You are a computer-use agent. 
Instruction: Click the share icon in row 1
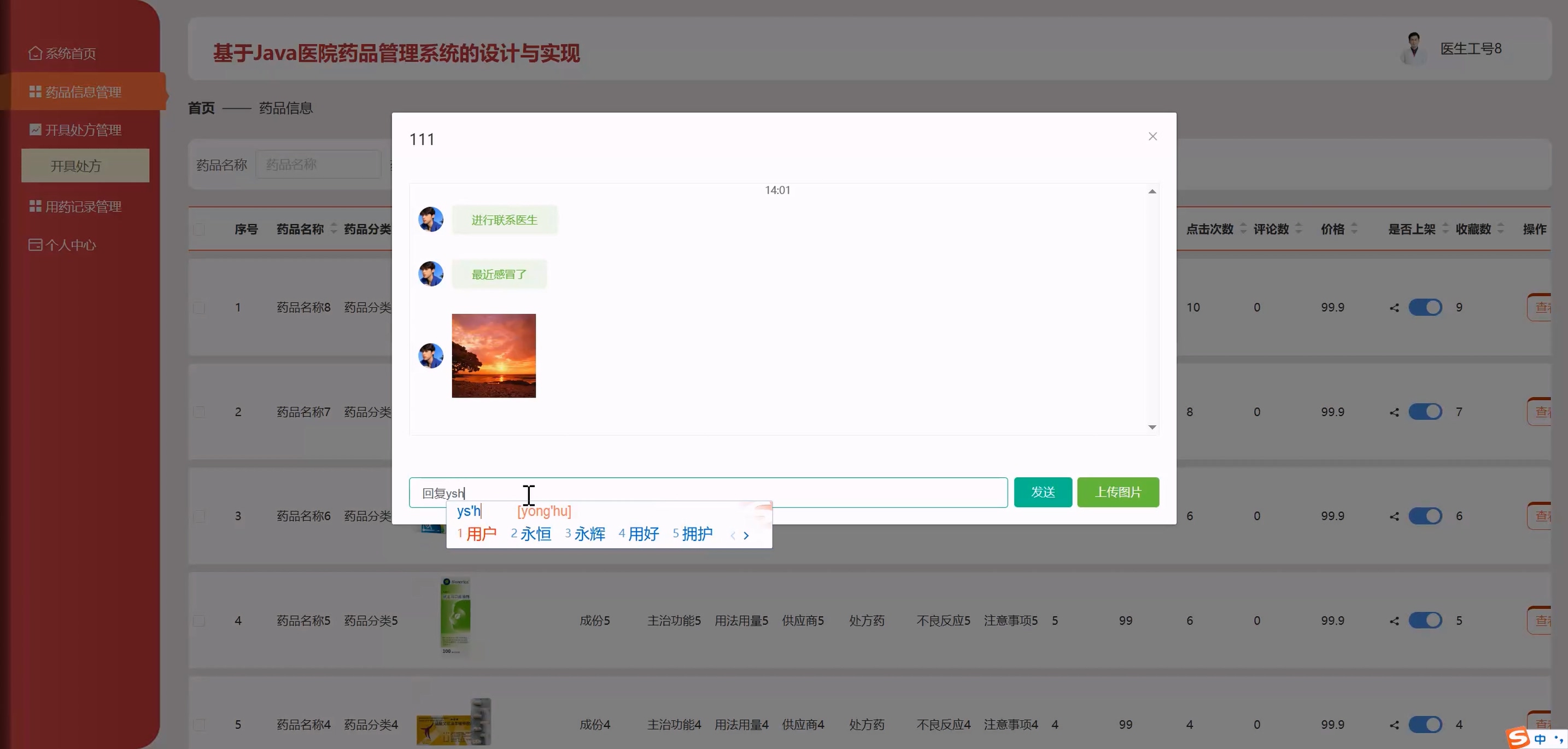(1394, 308)
